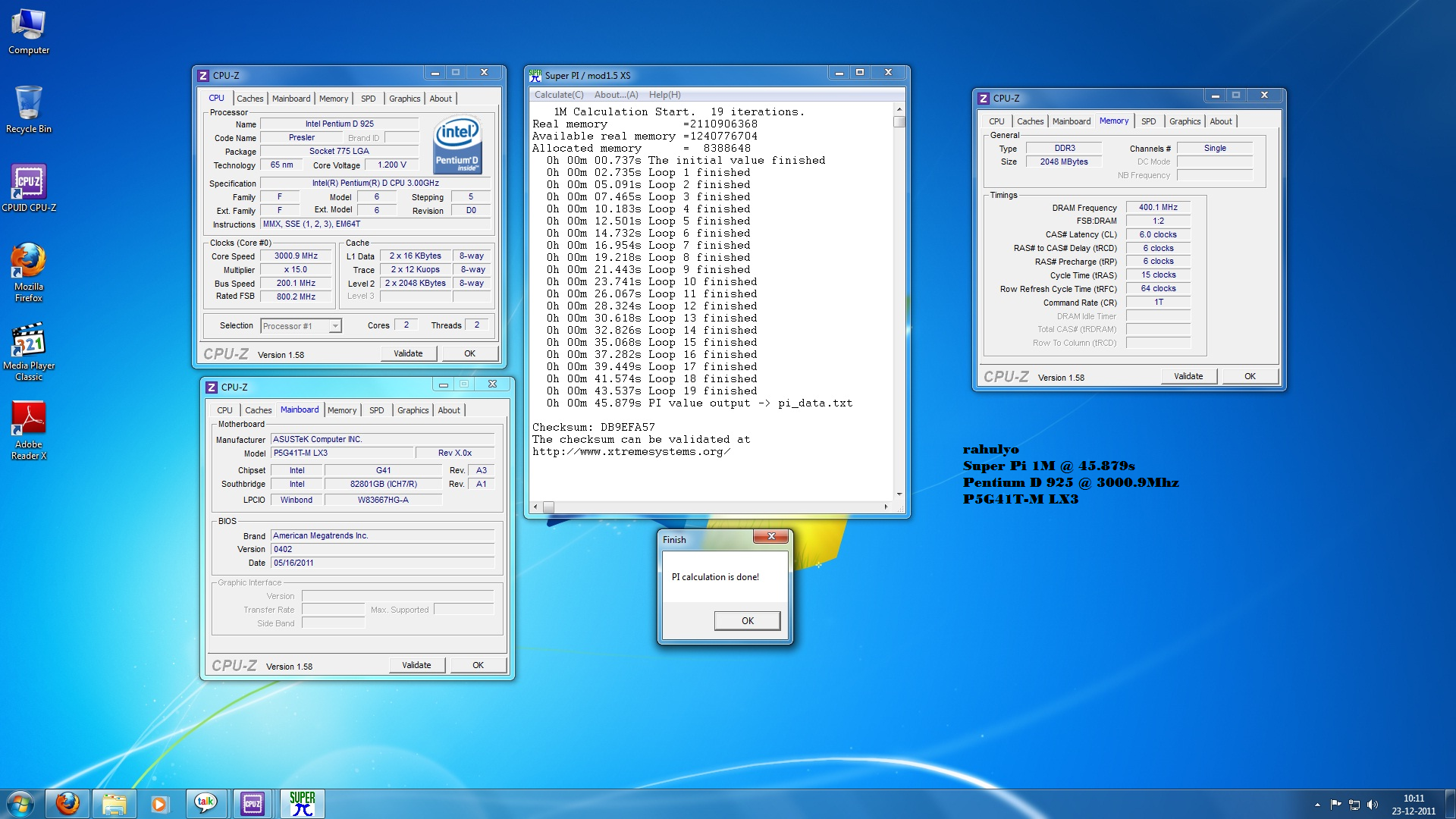Click OK in the Mainboard CPU-Z window

479,665
